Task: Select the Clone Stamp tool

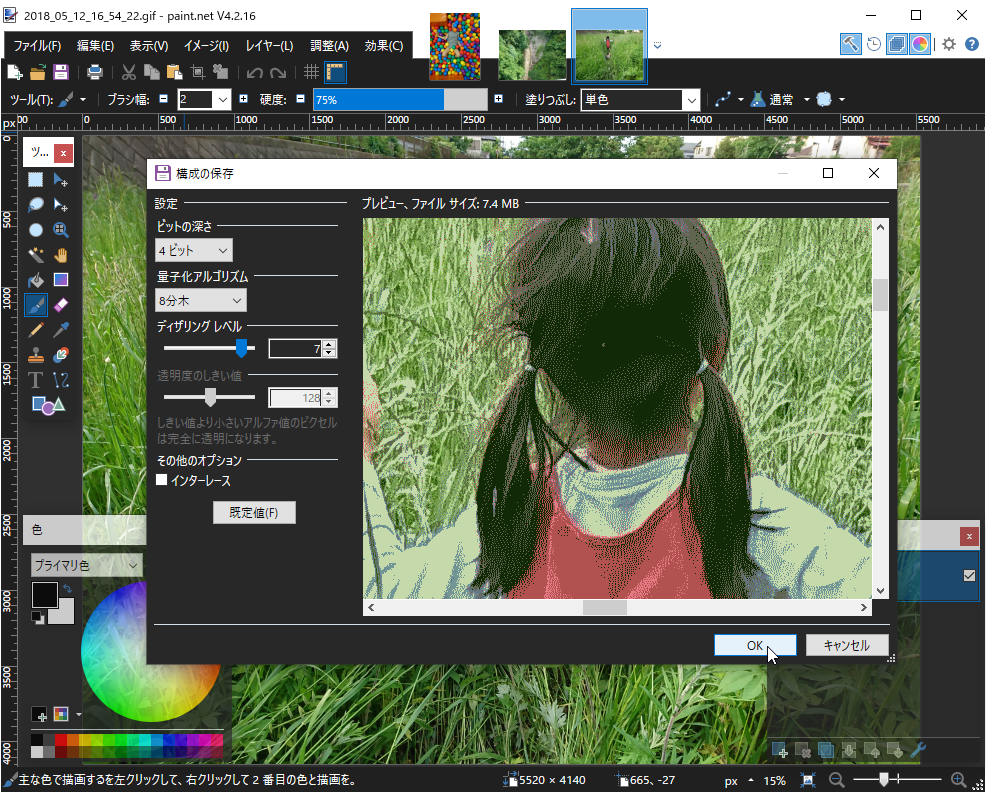Action: coord(35,354)
